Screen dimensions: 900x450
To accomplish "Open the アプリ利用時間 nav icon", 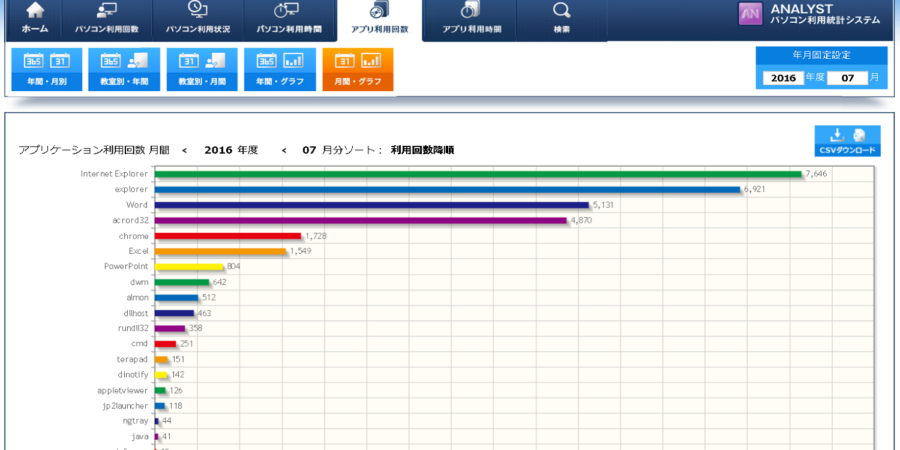I will tap(471, 12).
